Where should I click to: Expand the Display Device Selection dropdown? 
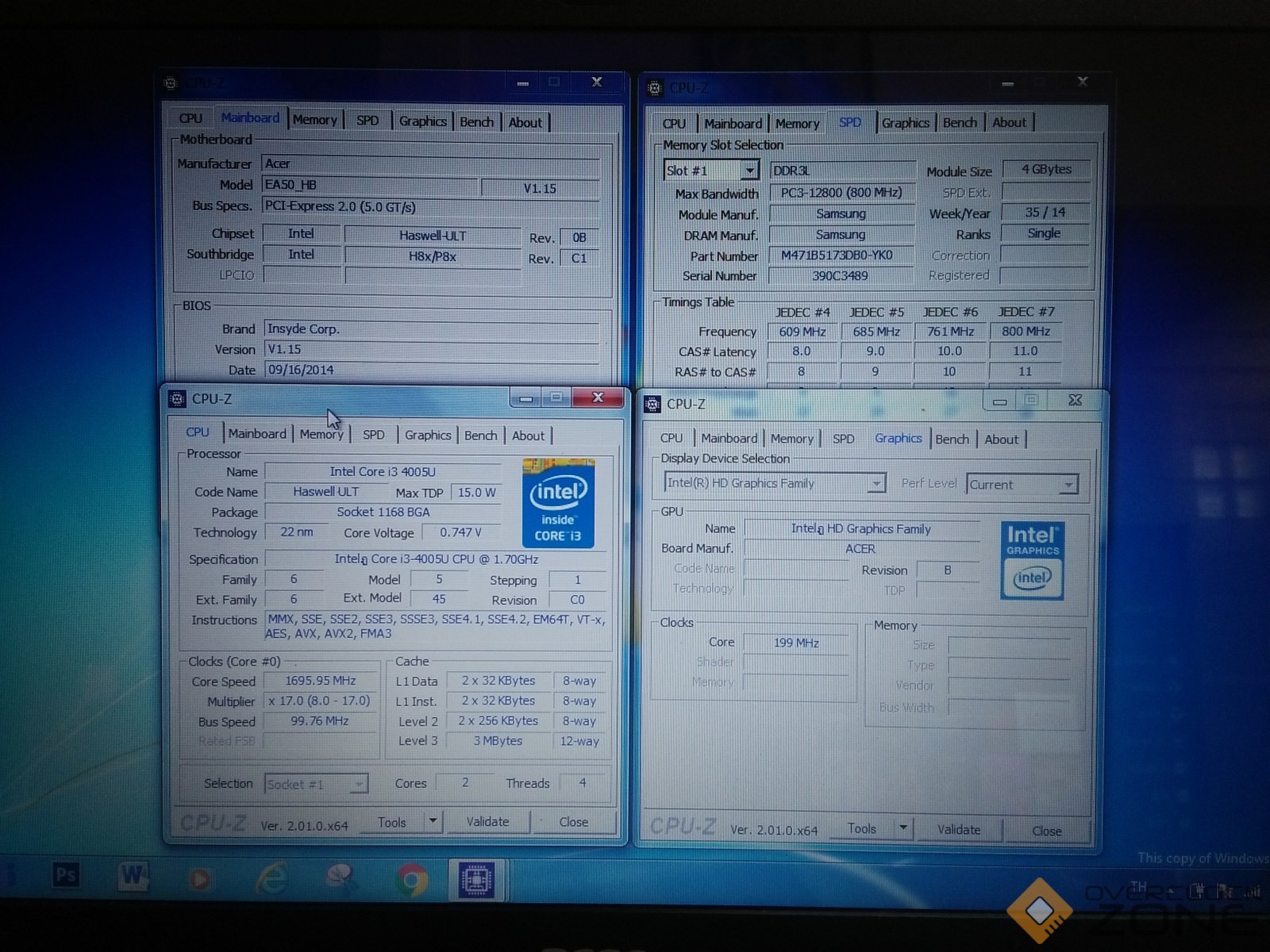tap(876, 483)
